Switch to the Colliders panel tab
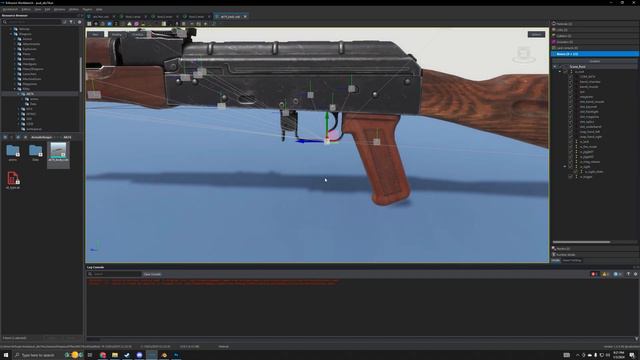This screenshot has height=360, width=640. 595,36
